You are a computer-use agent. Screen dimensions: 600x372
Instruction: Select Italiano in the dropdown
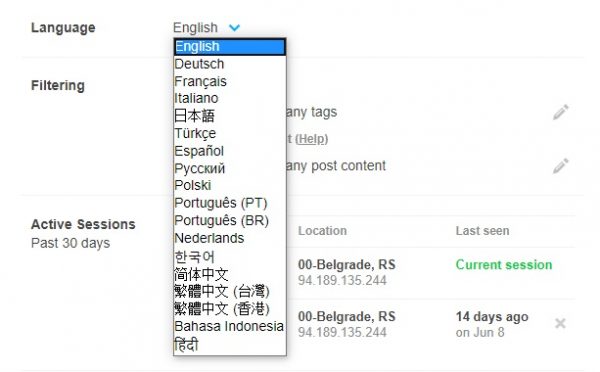point(230,98)
